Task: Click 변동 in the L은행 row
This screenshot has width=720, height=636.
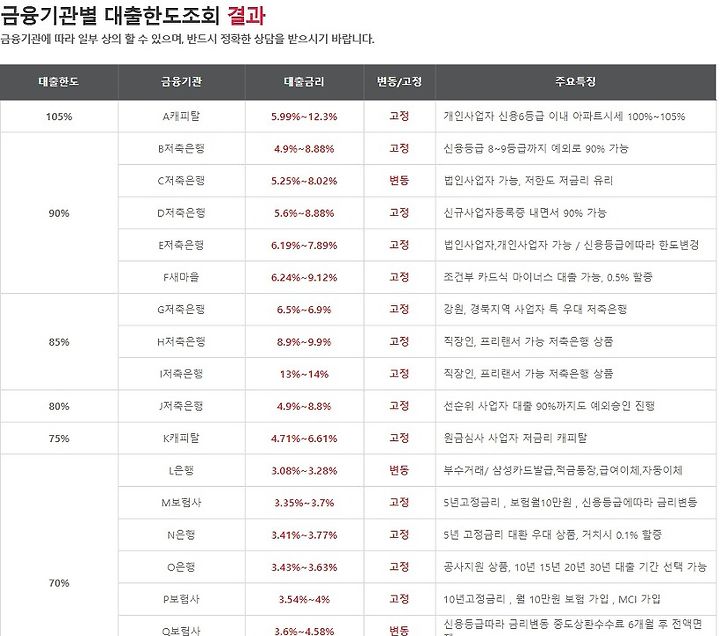Action: [x=399, y=470]
